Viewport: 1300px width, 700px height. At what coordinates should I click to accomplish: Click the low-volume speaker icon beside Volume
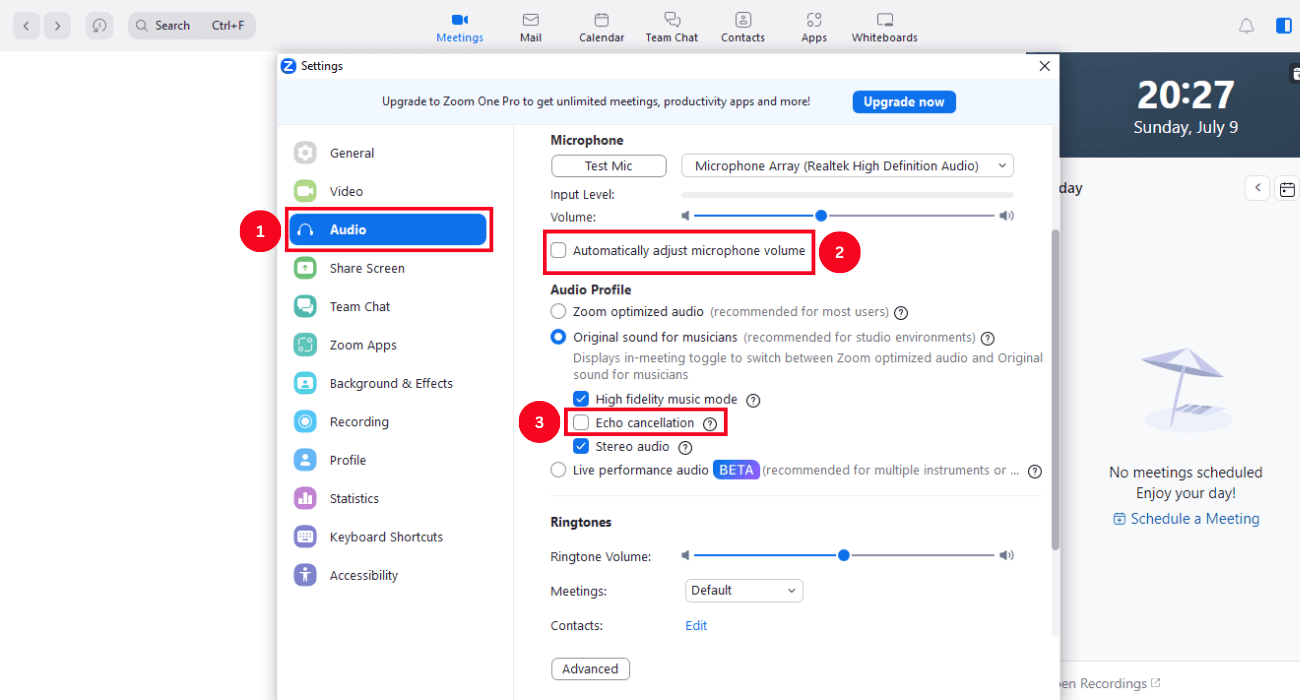click(x=686, y=215)
